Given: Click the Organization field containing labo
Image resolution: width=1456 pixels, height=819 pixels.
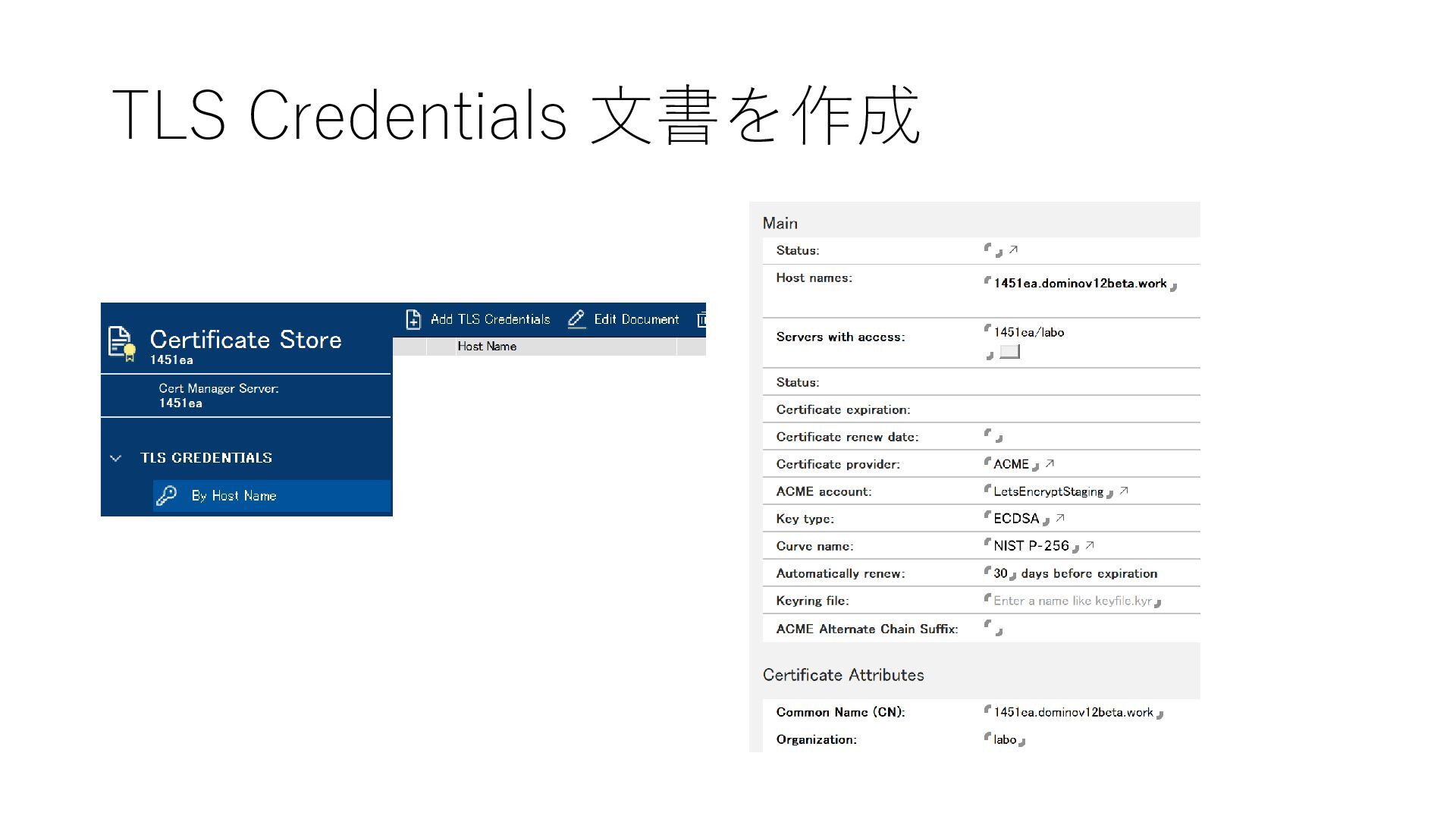Looking at the screenshot, I should pyautogui.click(x=1005, y=739).
